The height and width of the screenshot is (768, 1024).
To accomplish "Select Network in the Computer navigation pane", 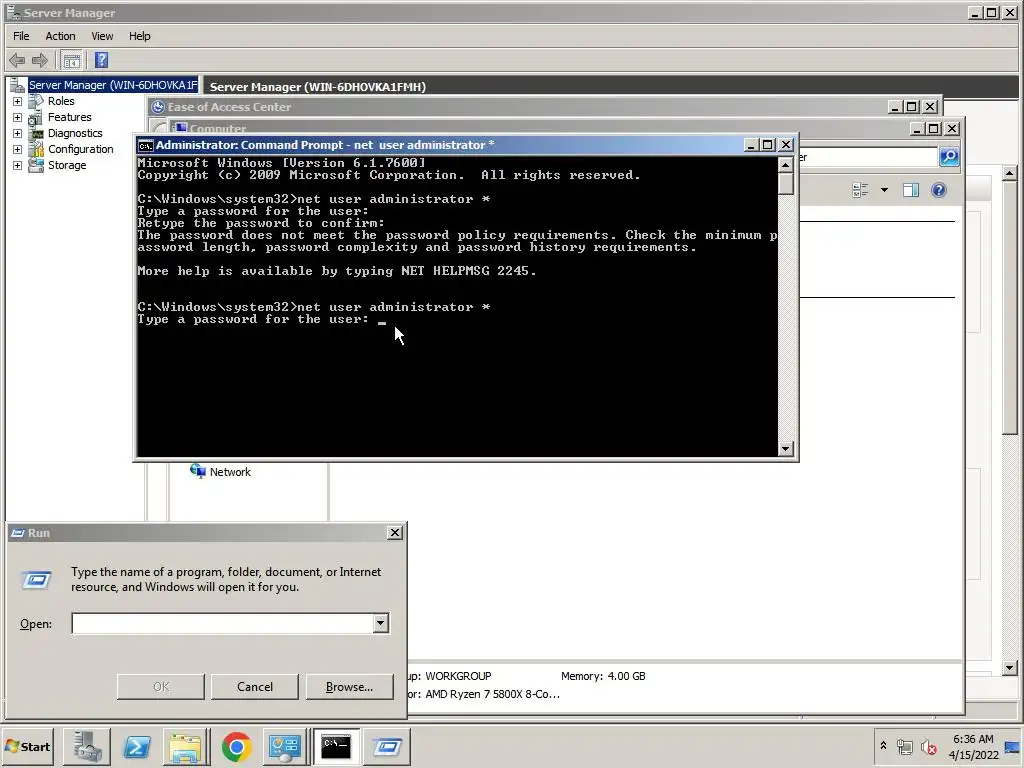I will pos(230,472).
